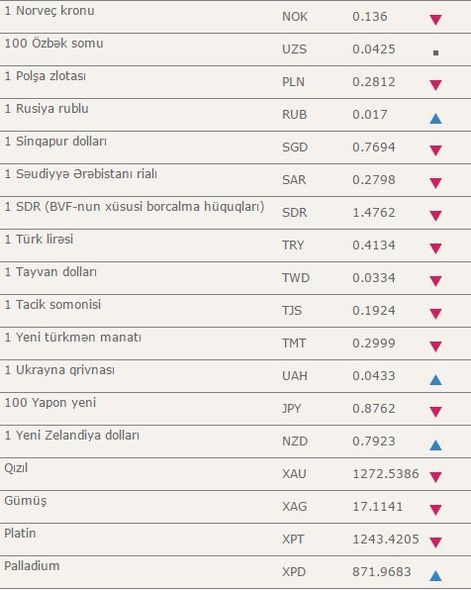Click the SGD currency code

[295, 147]
